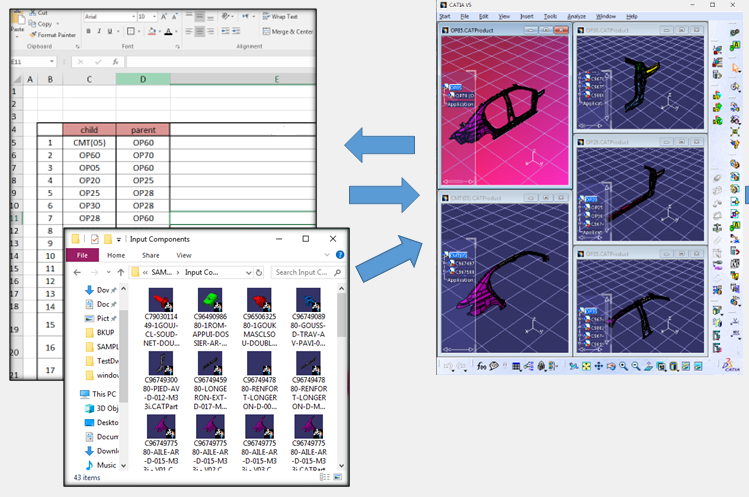Click chain-link icon atop CATIA right toolbar

point(735,33)
